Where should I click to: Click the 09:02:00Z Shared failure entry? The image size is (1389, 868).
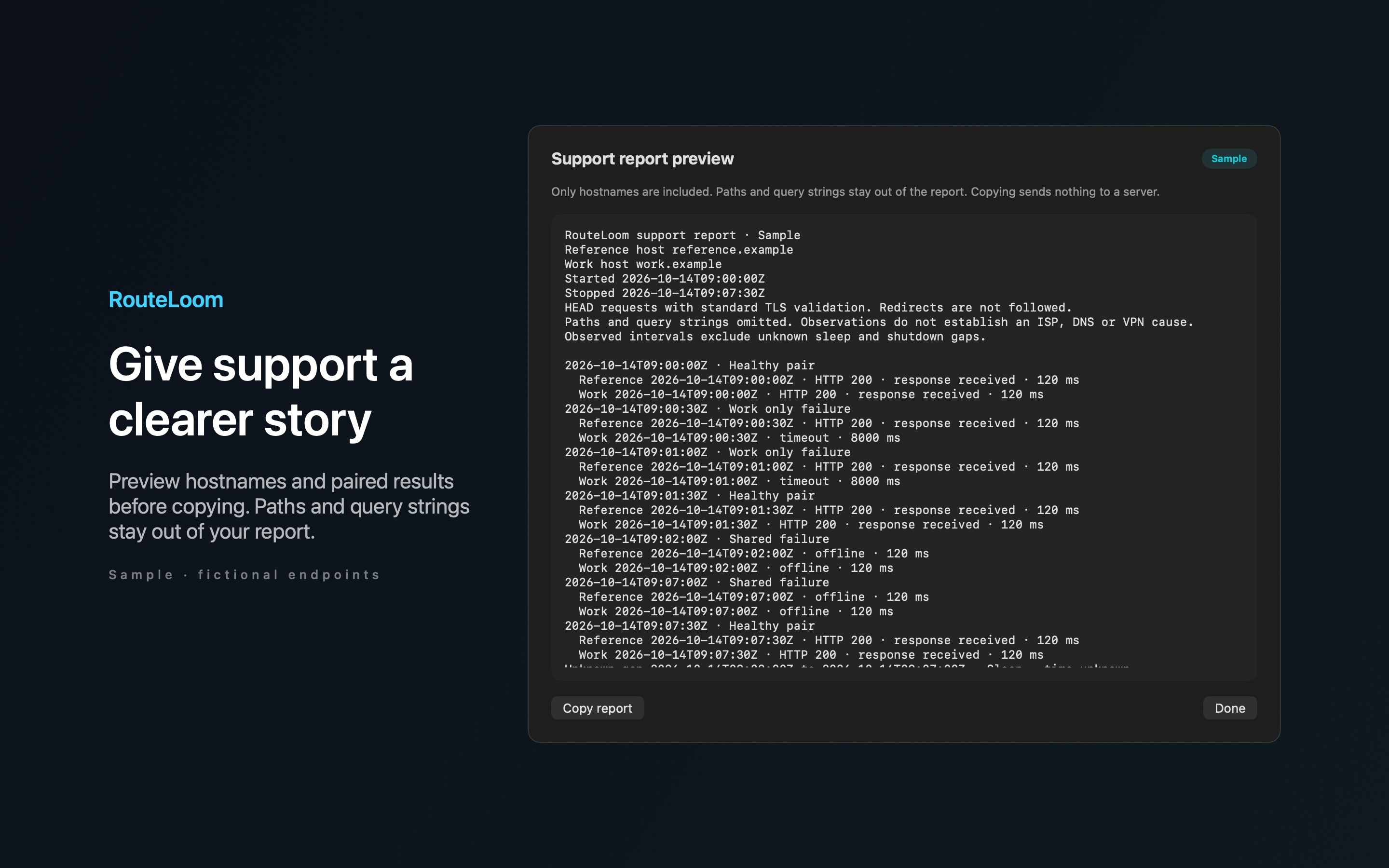tap(697, 539)
